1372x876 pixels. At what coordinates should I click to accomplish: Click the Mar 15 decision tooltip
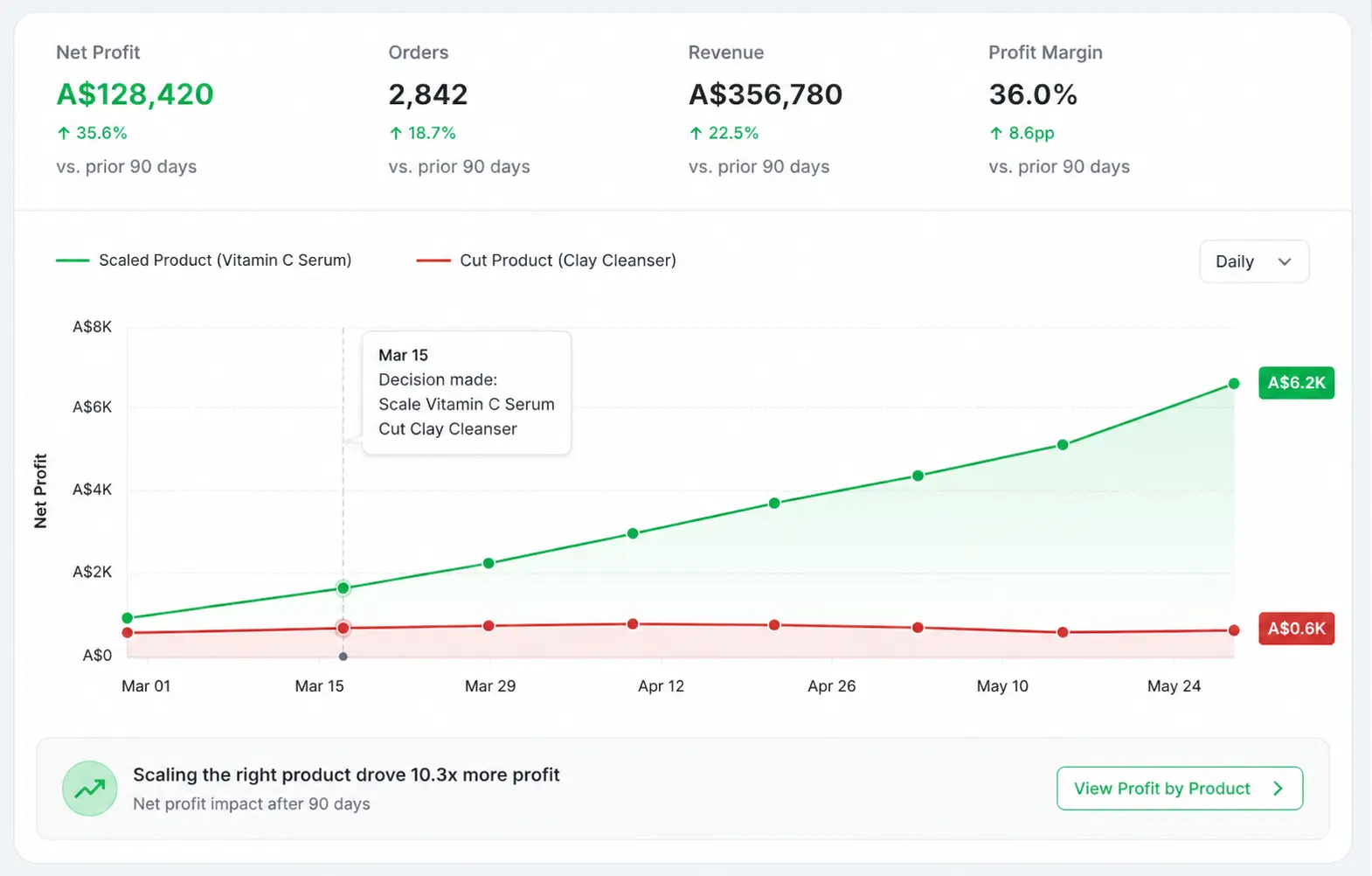pos(467,393)
